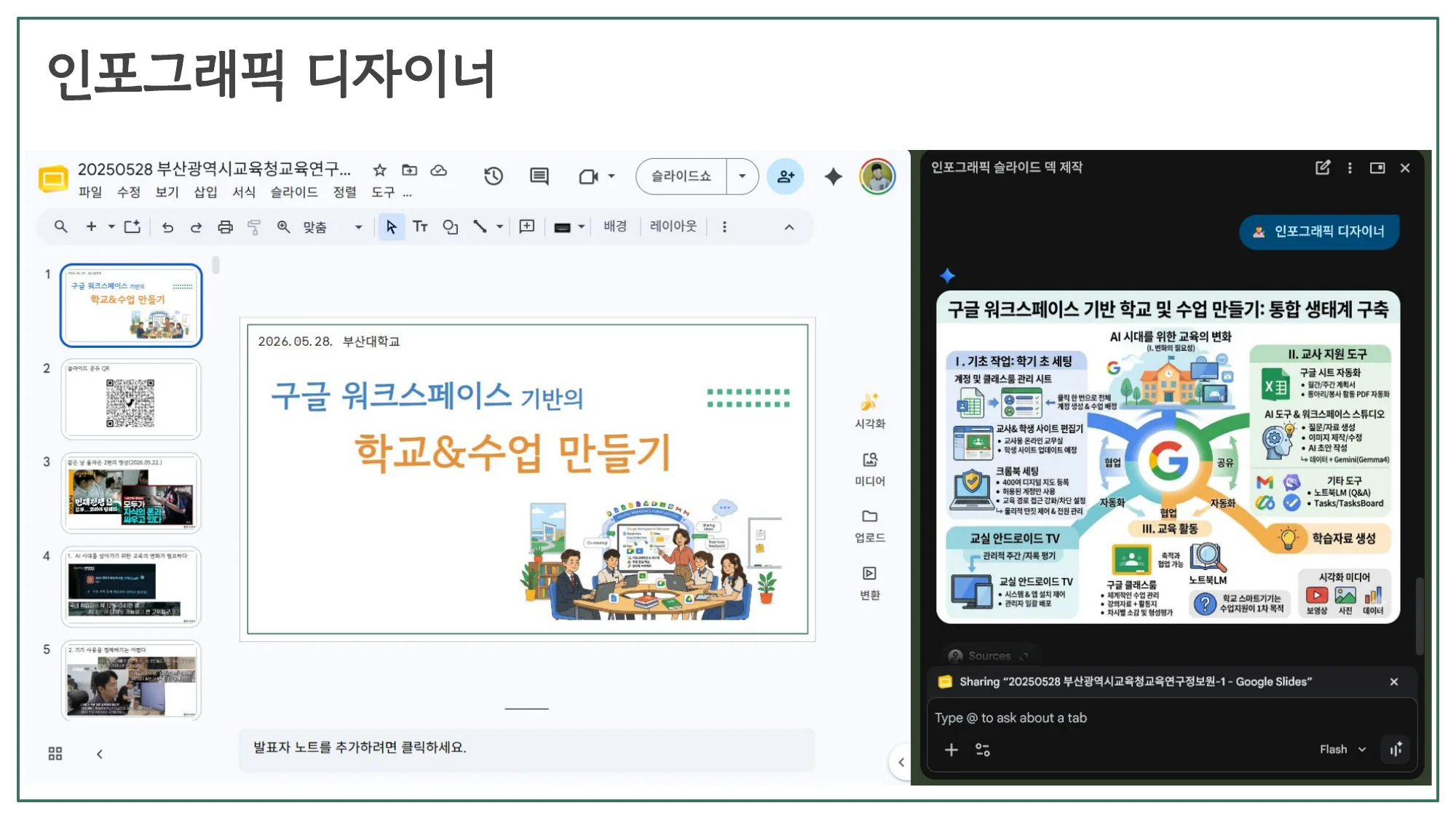Open the video call dropdown arrow
This screenshot has height=819, width=1456.
click(612, 176)
